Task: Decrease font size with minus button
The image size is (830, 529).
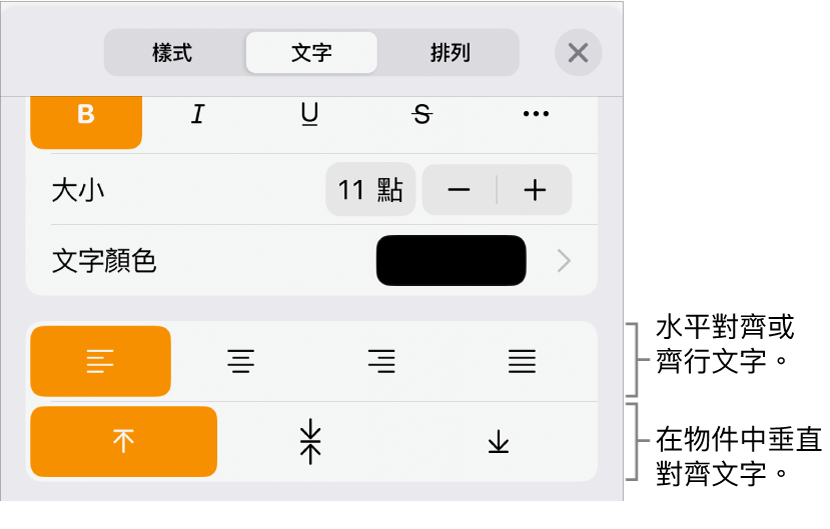Action: coord(459,190)
